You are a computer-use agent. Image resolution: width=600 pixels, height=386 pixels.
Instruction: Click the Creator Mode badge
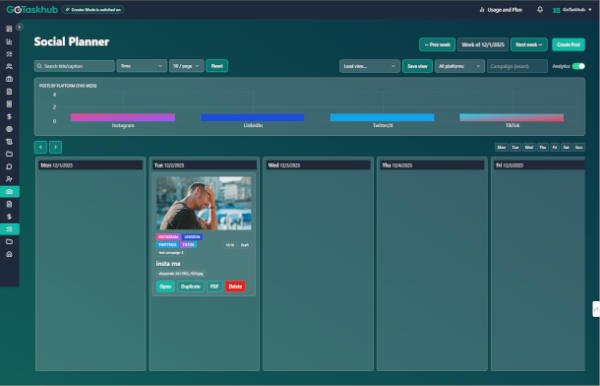93,10
